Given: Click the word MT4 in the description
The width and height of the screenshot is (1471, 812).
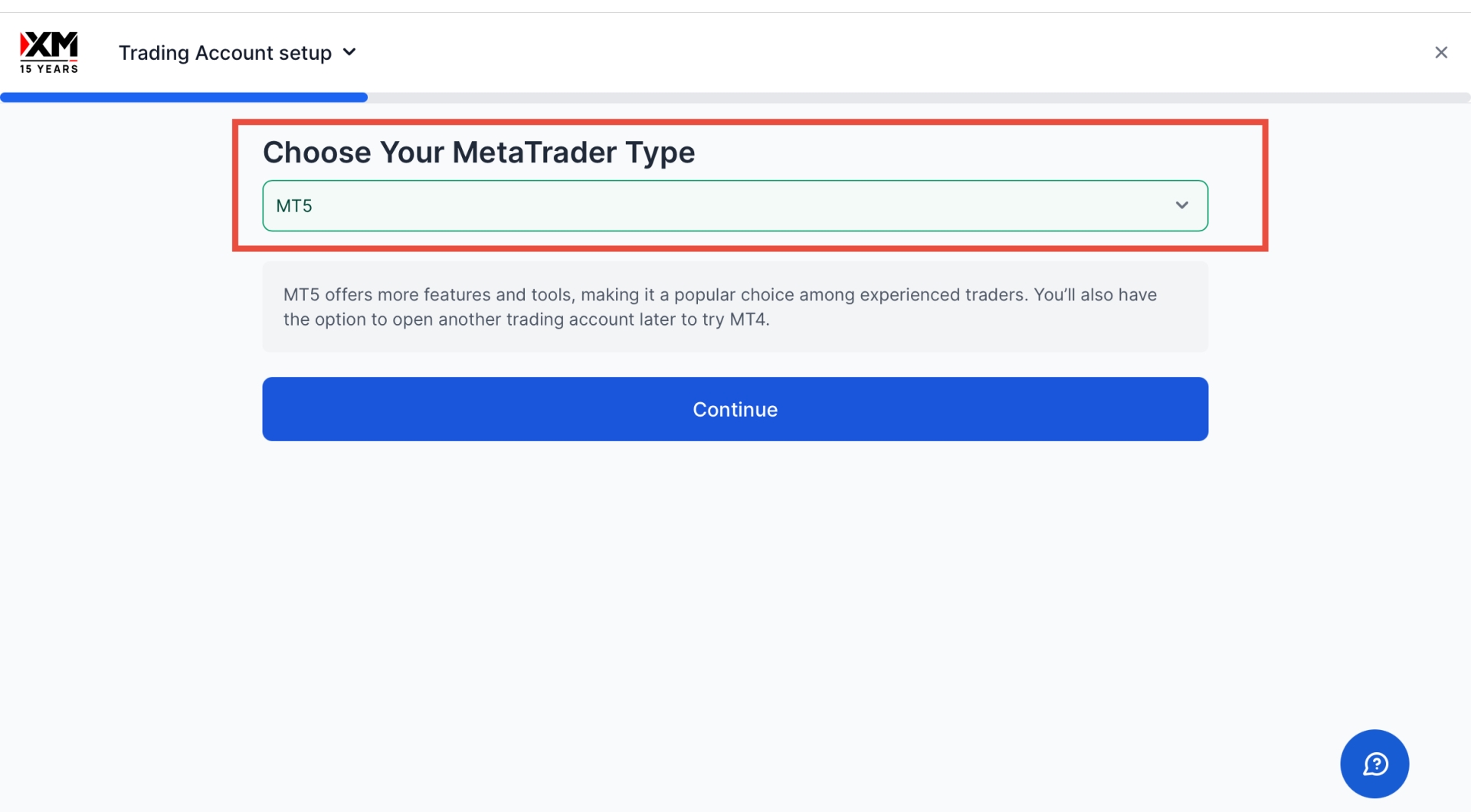Looking at the screenshot, I should click(x=748, y=319).
